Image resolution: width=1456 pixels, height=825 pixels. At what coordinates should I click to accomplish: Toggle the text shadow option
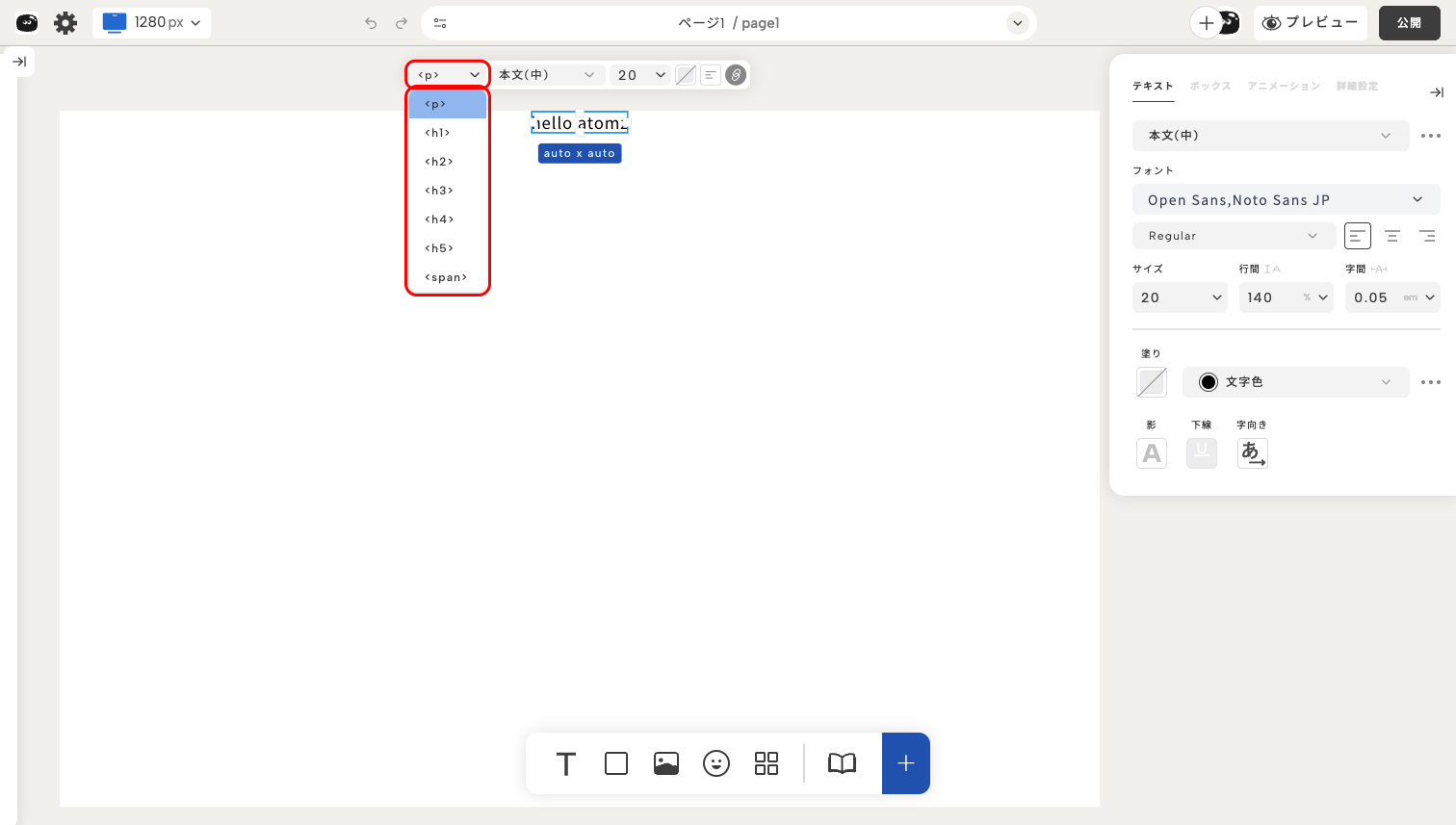[1152, 452]
